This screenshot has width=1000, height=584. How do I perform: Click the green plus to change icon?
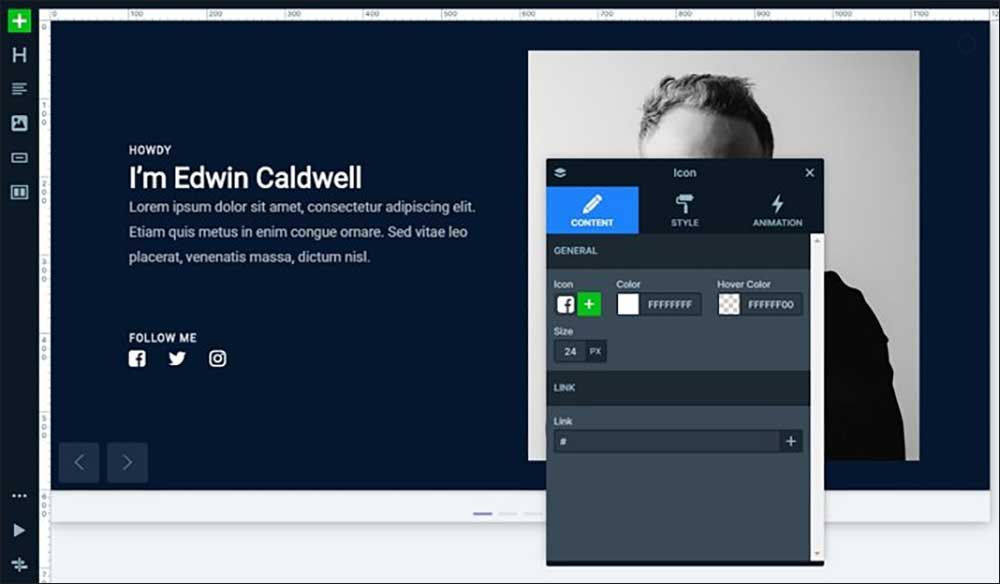pyautogui.click(x=589, y=304)
